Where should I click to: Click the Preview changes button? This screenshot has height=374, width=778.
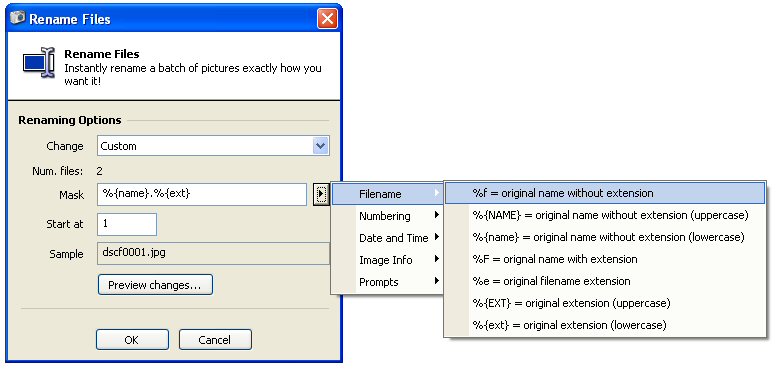pos(155,285)
